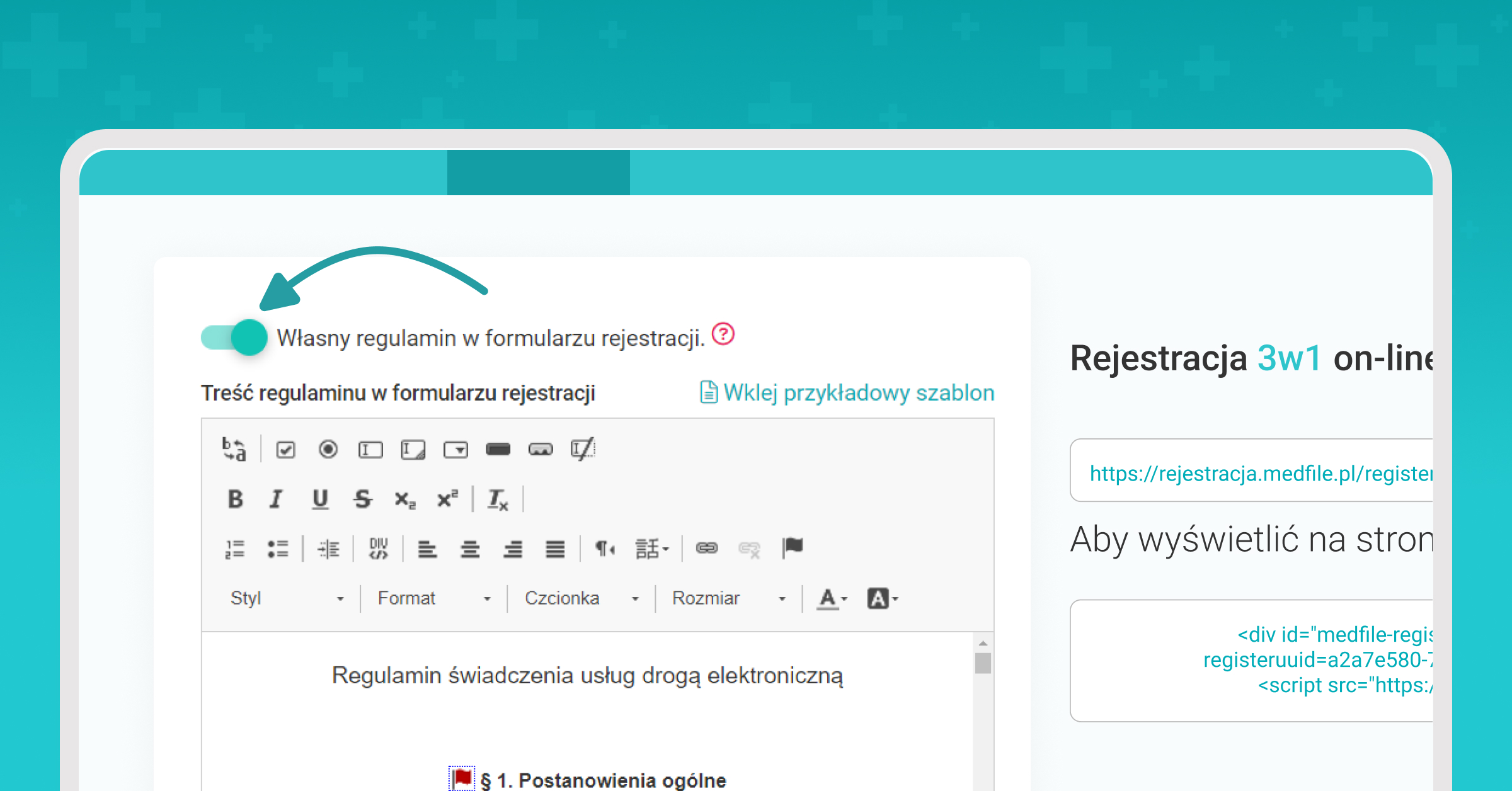Insert a textarea form element
1512x791 pixels.
point(413,450)
